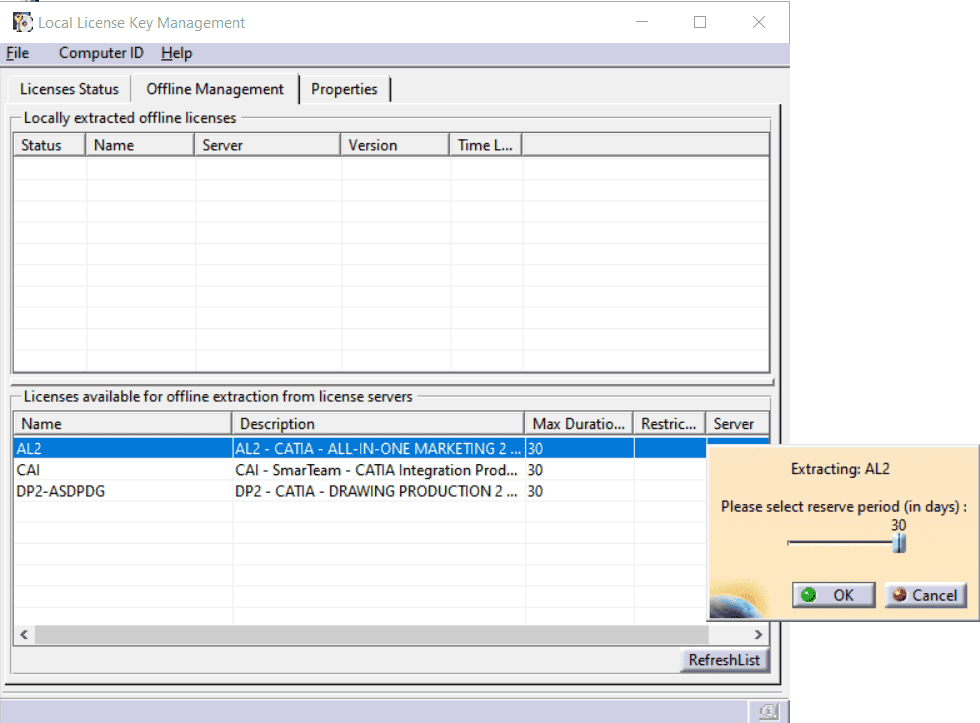Click the Description column header
Viewport: 980px width, 723px height.
pyautogui.click(x=378, y=424)
